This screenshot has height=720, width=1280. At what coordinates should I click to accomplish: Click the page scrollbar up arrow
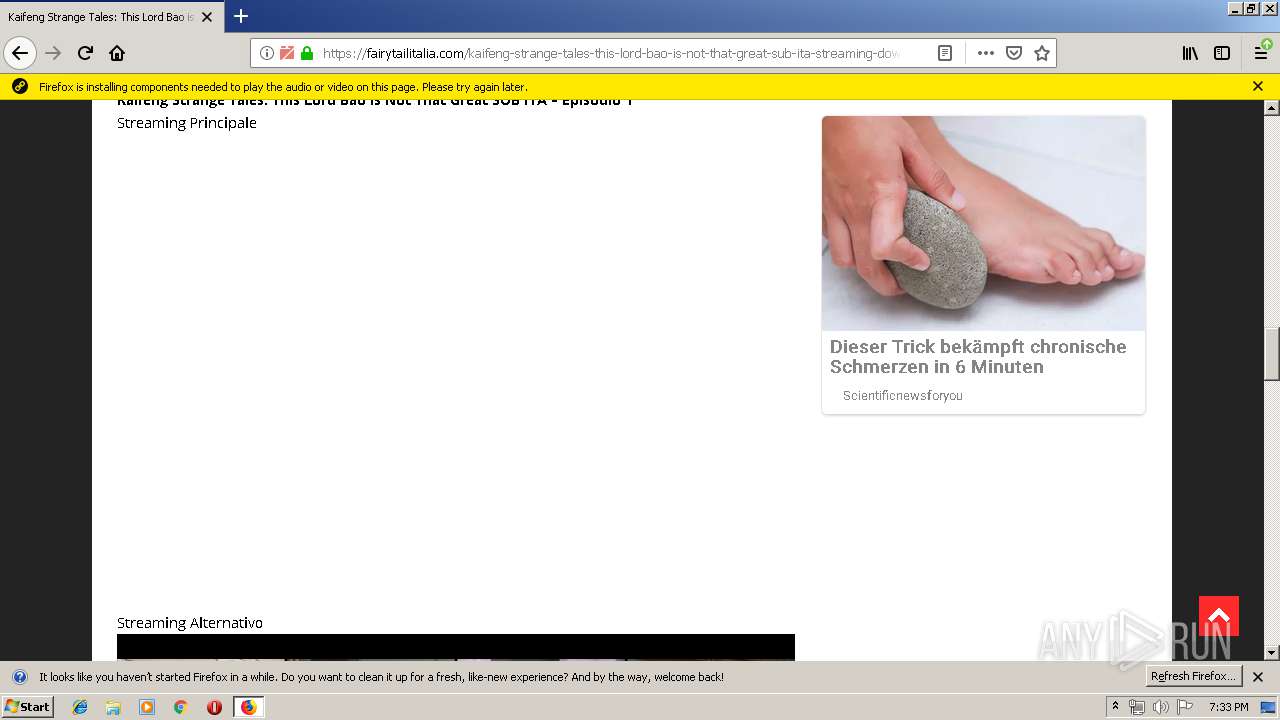1272,108
